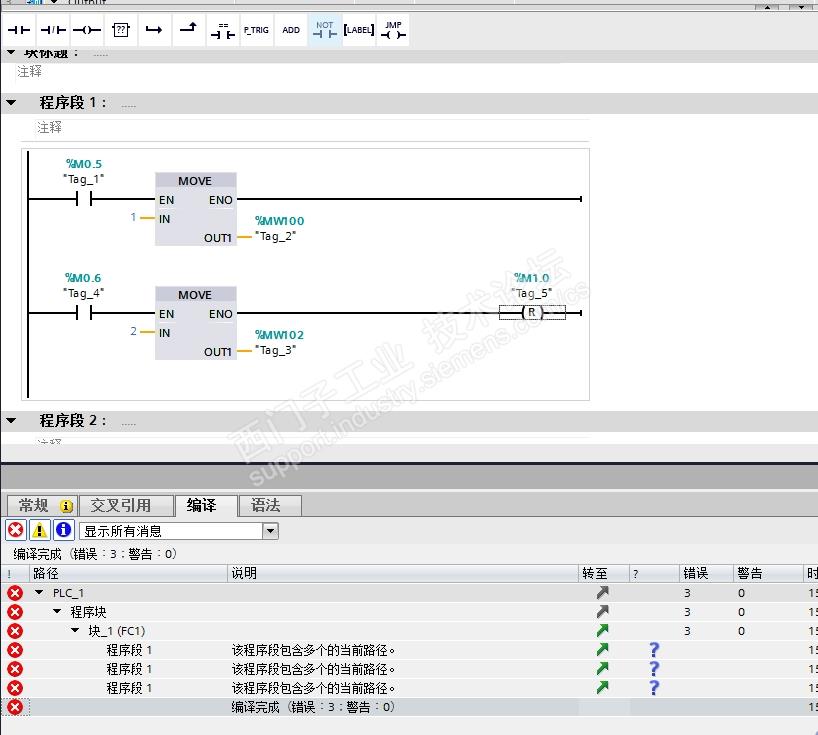The image size is (818, 735).
Task: Sort by 警告 column header
Action: [x=768, y=573]
